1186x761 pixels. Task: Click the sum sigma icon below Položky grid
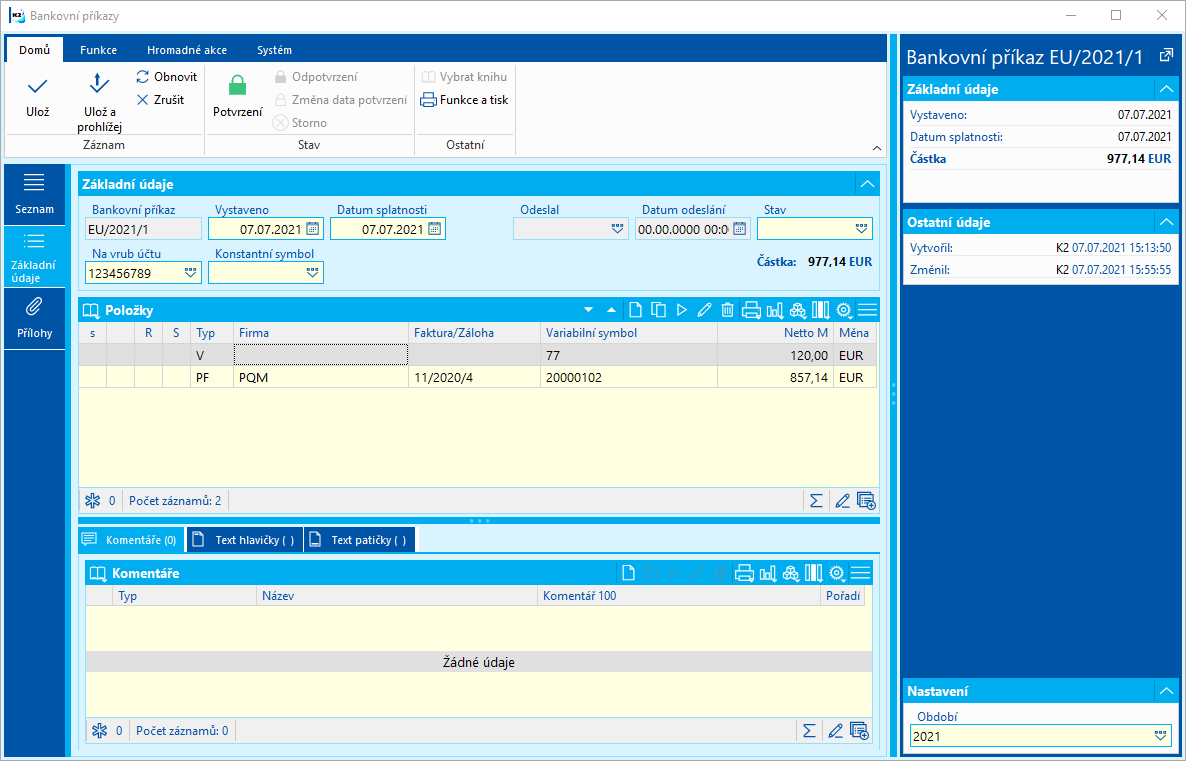click(815, 500)
